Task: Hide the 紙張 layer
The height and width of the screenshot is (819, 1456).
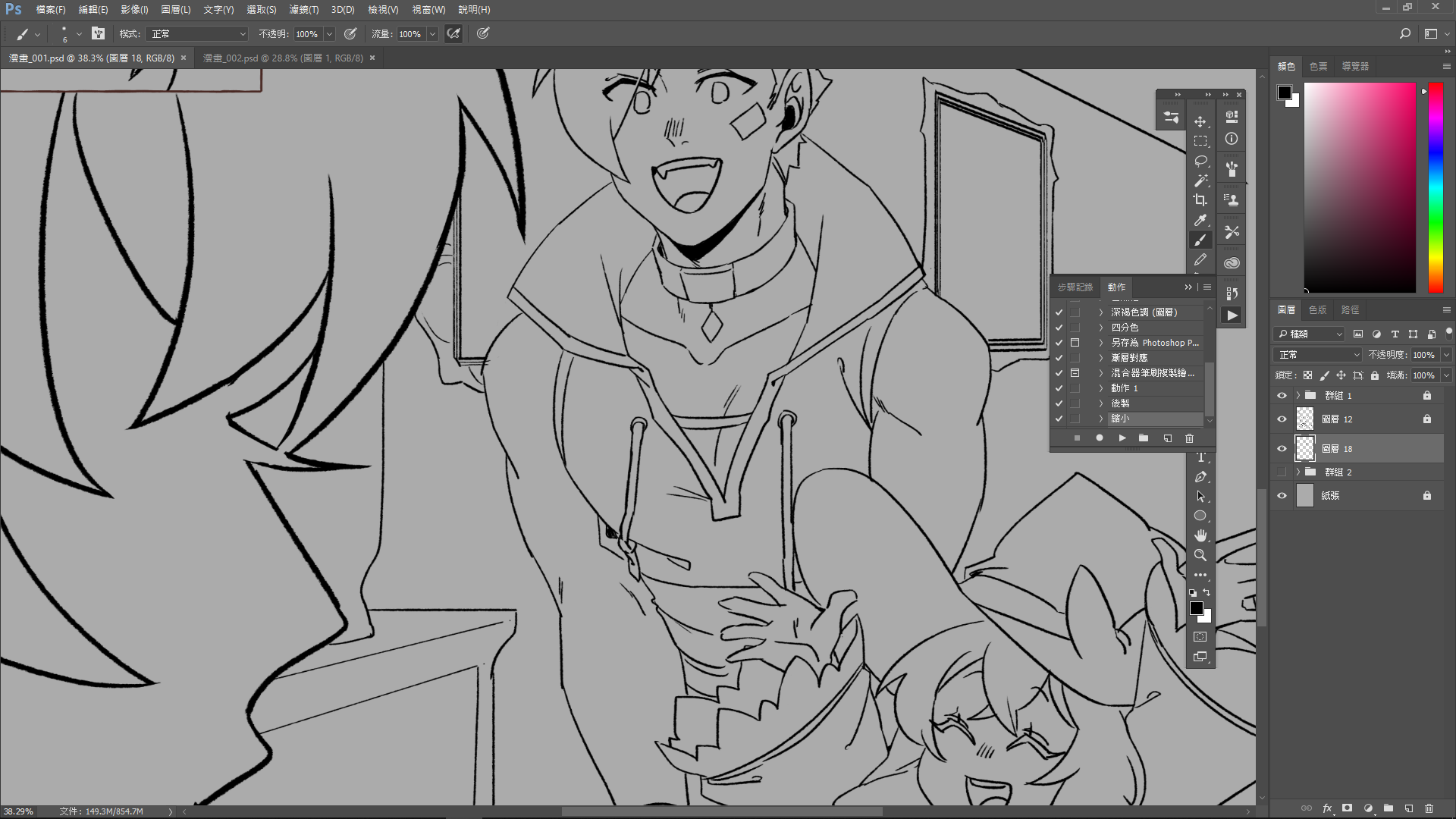Action: click(x=1282, y=496)
